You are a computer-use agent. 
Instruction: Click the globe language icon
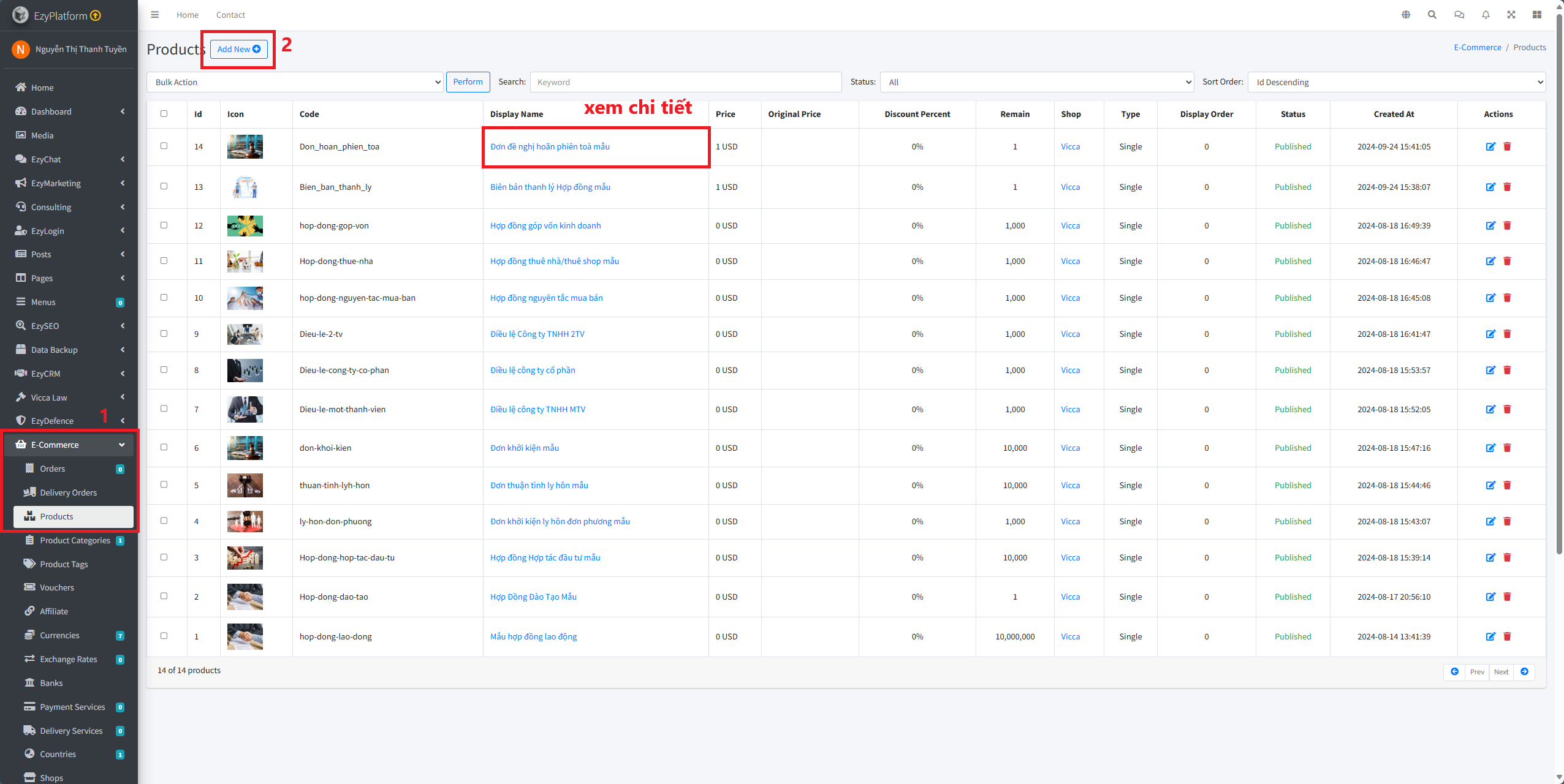(1406, 15)
